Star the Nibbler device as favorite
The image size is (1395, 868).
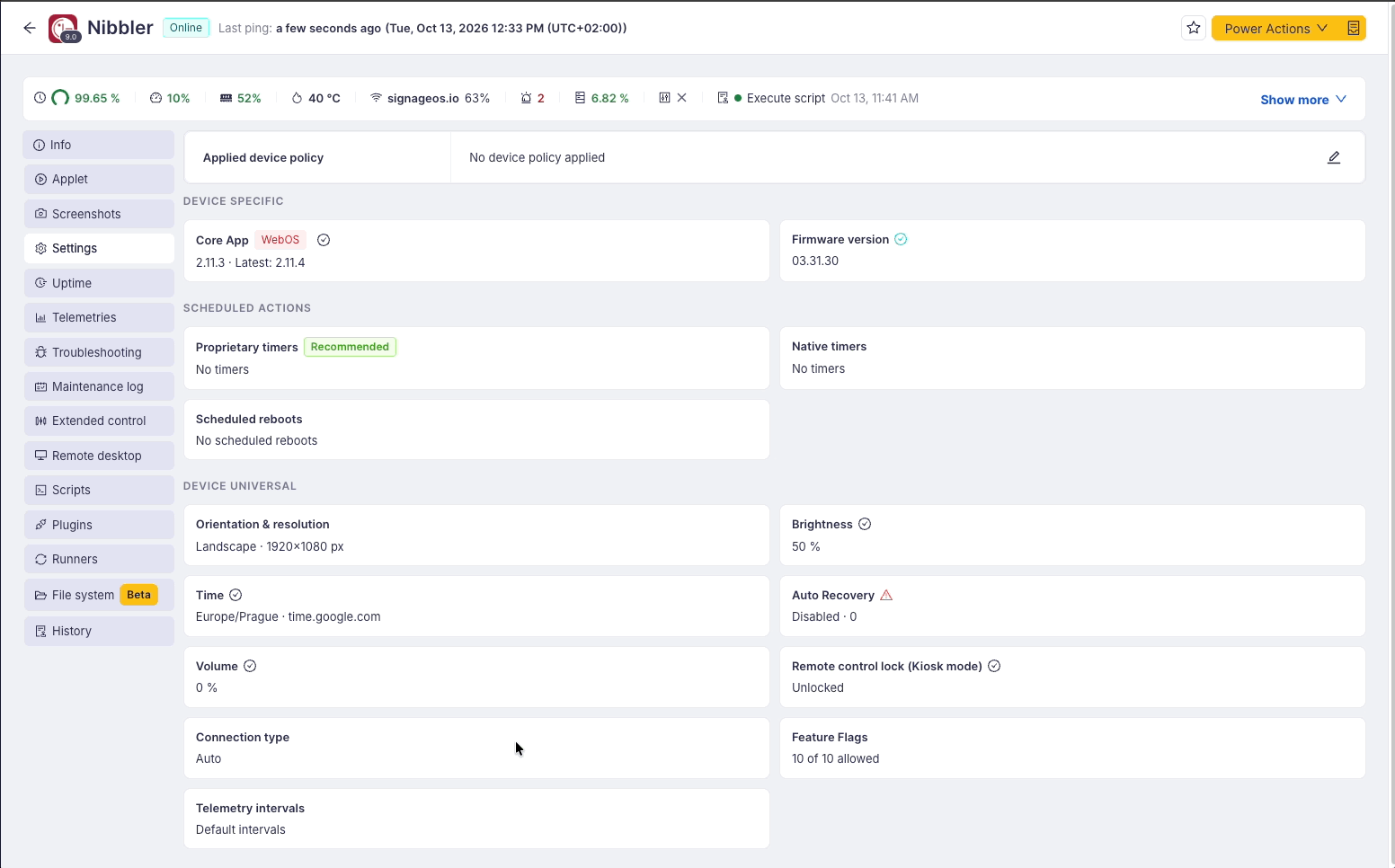(1194, 28)
